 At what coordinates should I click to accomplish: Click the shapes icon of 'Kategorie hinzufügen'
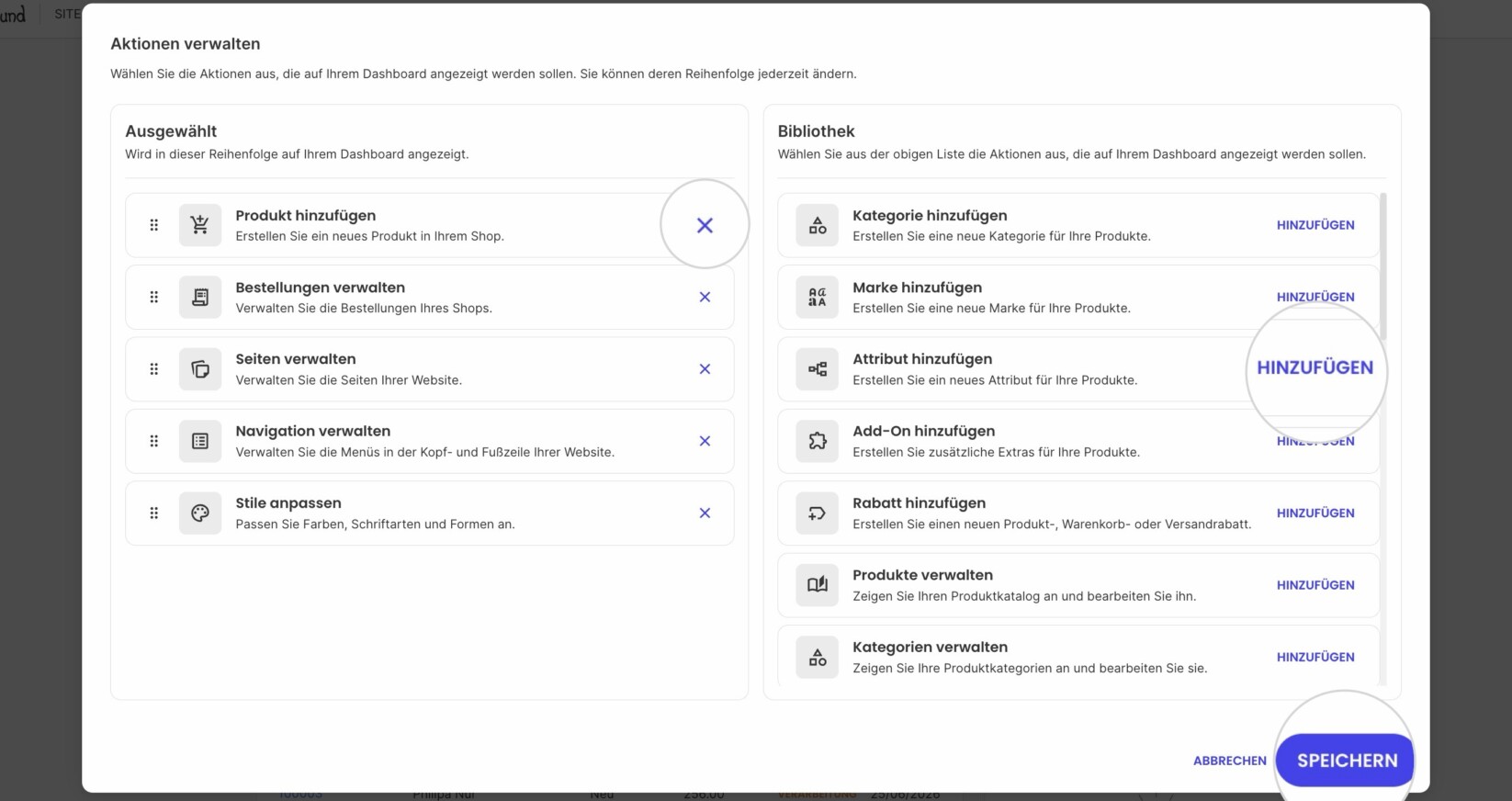[818, 225]
